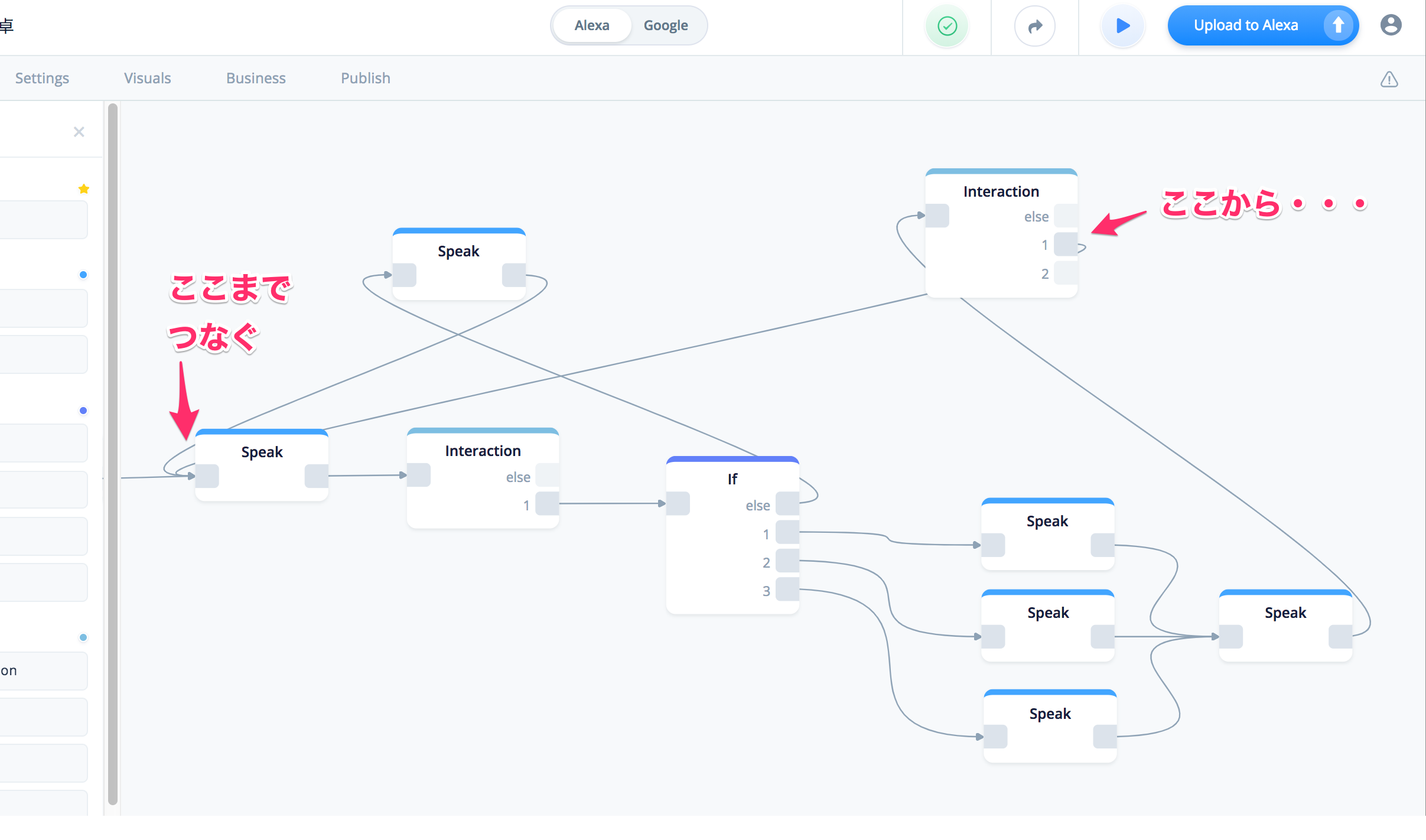Close the side panel with X icon
The width and height of the screenshot is (1426, 840).
[x=79, y=132]
